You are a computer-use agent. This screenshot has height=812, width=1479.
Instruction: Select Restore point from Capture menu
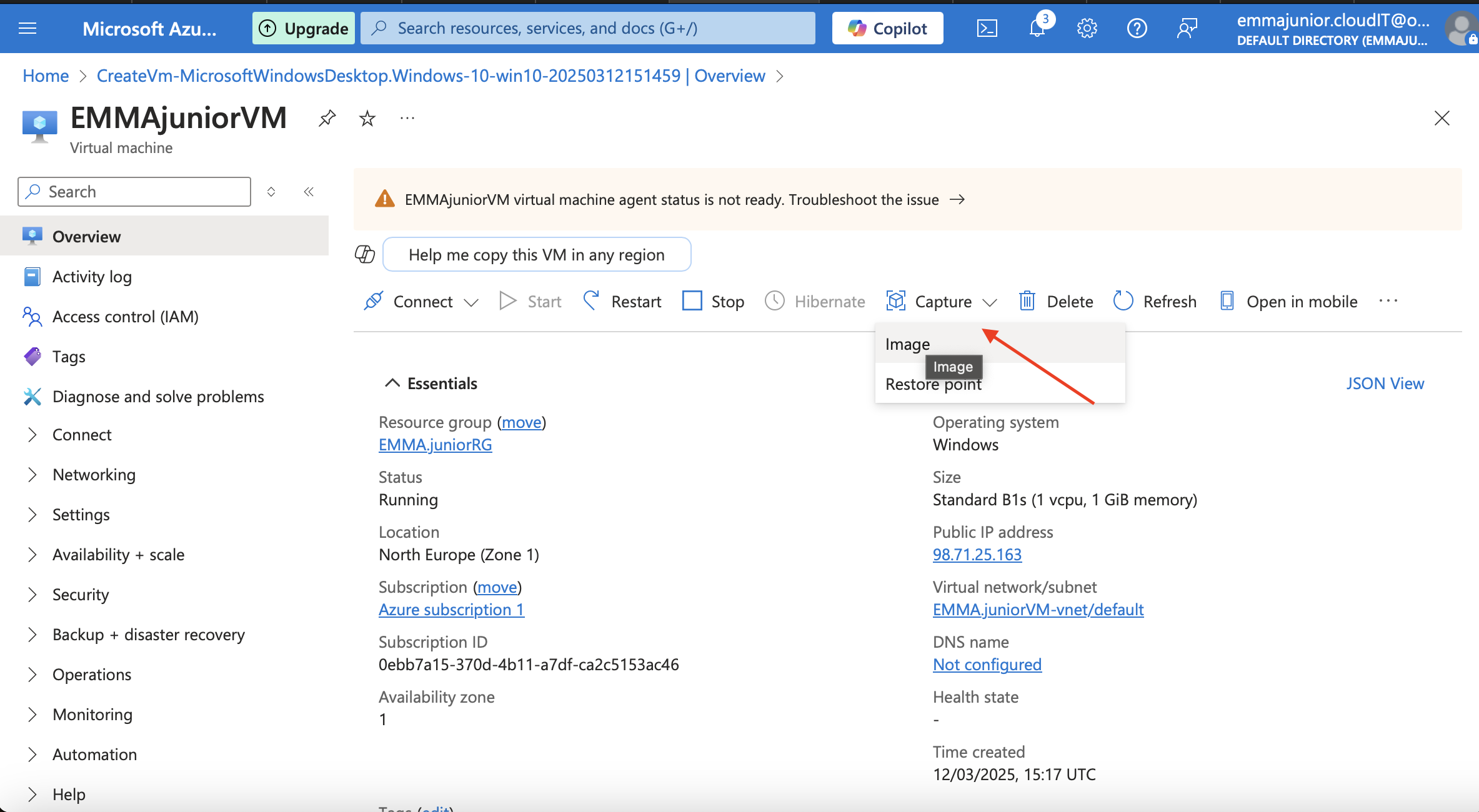point(1000,384)
